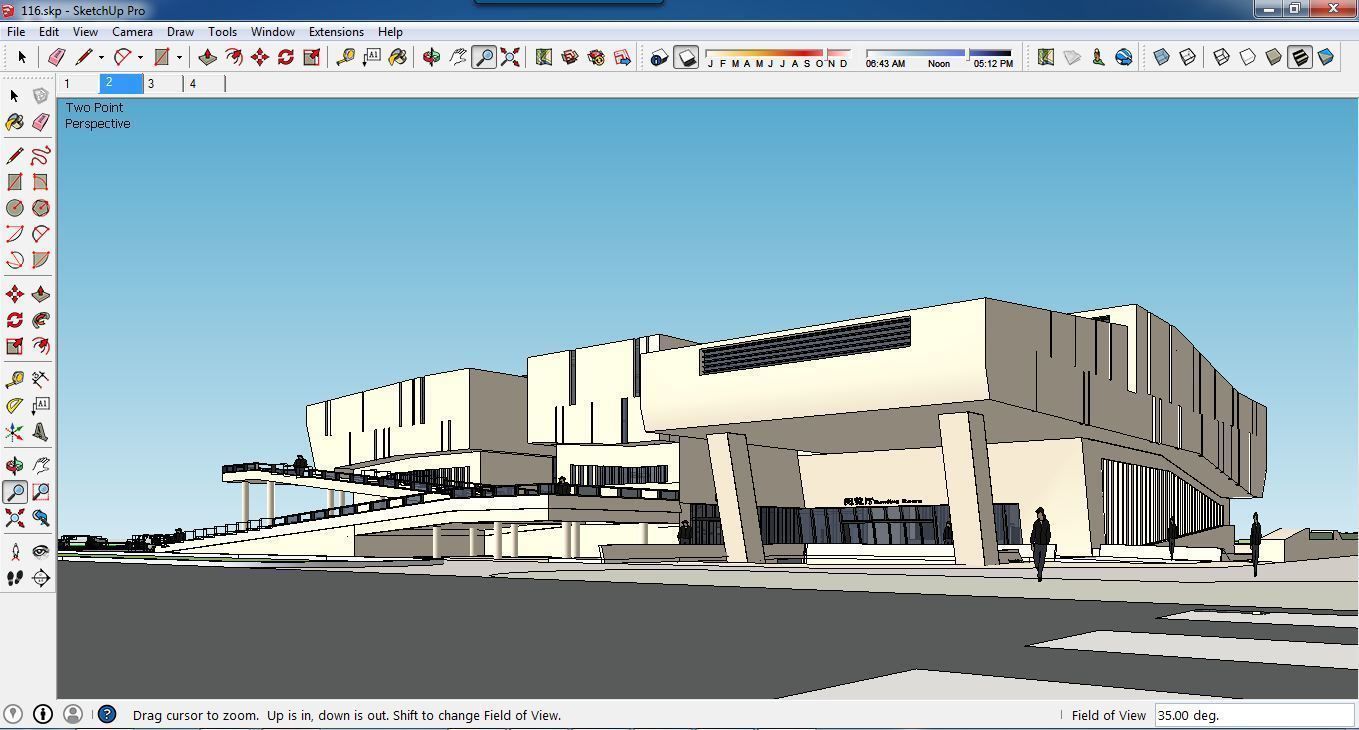Select the Position Camera tool
The image size is (1359, 730).
(14, 552)
